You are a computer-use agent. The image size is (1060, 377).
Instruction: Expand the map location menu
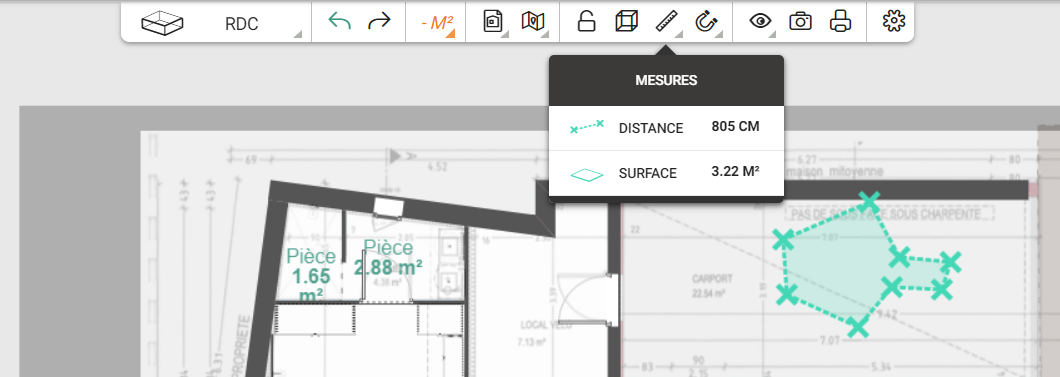pyautogui.click(x=533, y=22)
